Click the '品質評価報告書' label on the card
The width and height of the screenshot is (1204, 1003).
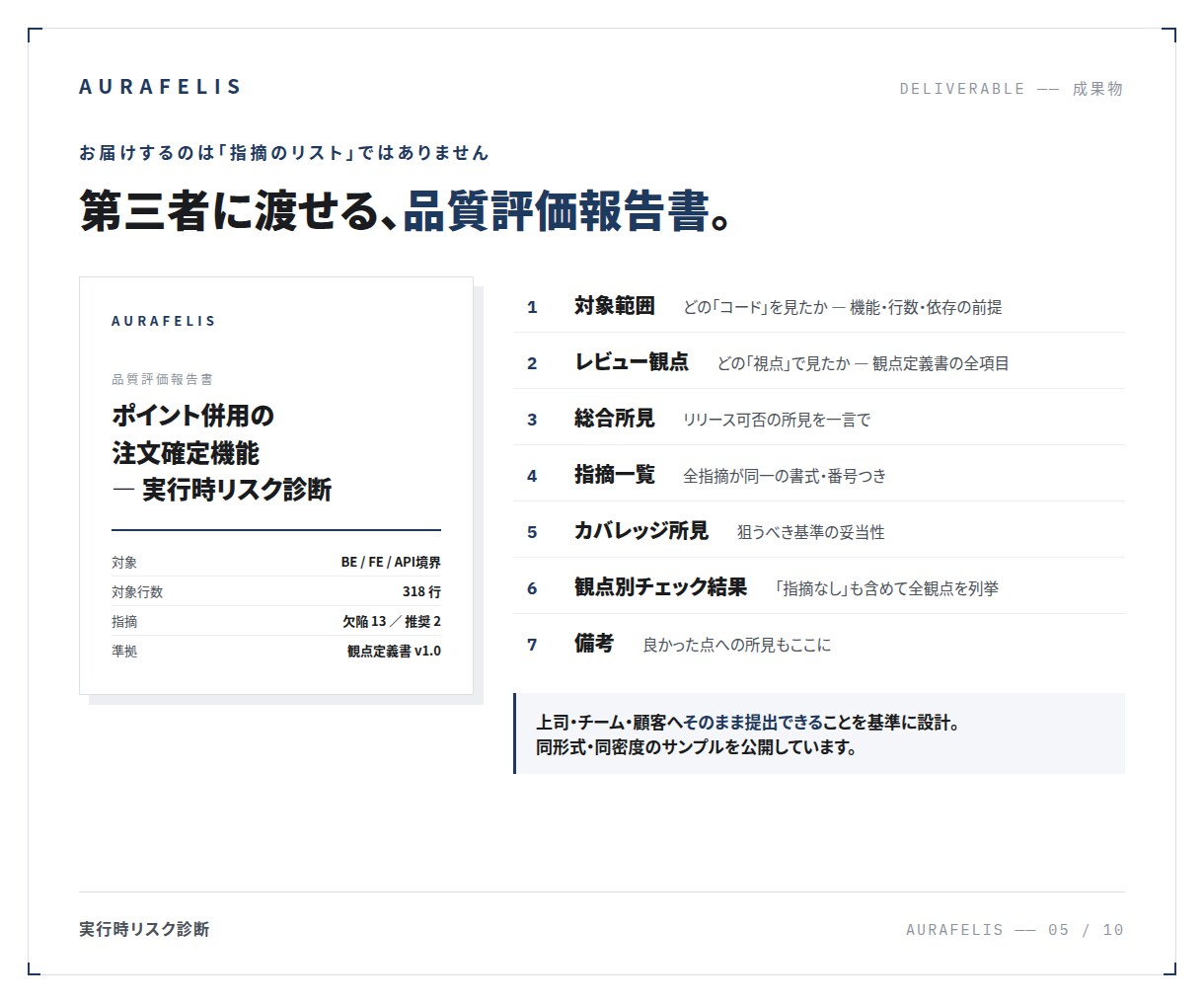pyautogui.click(x=162, y=379)
